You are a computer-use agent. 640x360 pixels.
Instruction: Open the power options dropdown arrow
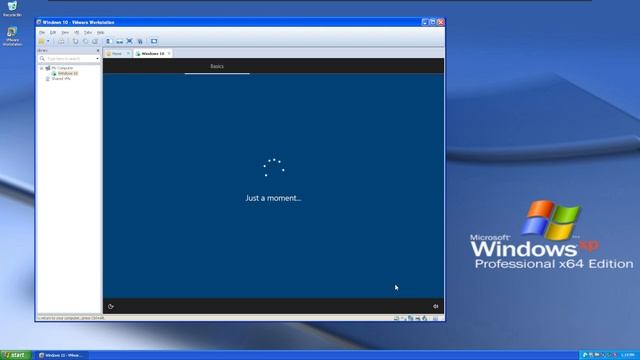coord(48,41)
